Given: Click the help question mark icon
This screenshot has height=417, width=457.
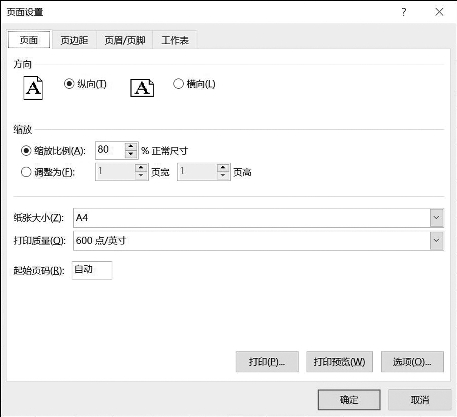Looking at the screenshot, I should 404,12.
